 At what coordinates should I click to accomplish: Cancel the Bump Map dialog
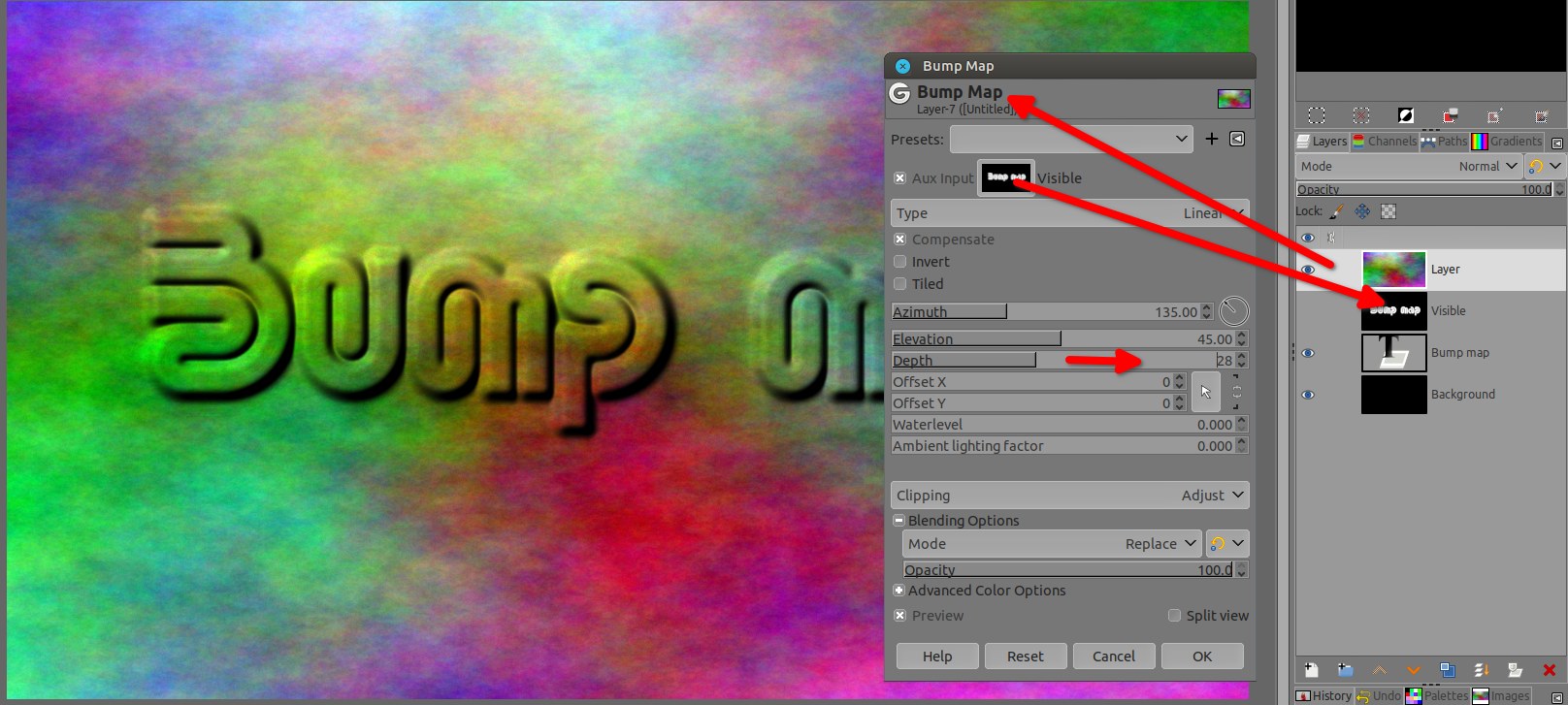coord(1114,657)
